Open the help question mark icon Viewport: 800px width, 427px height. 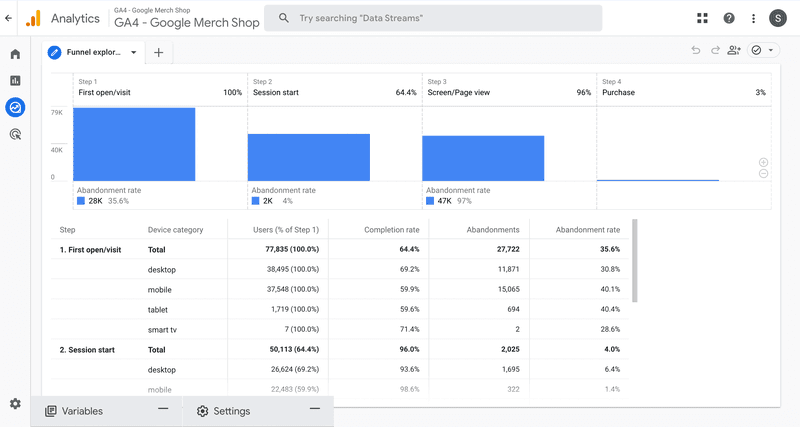(x=729, y=18)
